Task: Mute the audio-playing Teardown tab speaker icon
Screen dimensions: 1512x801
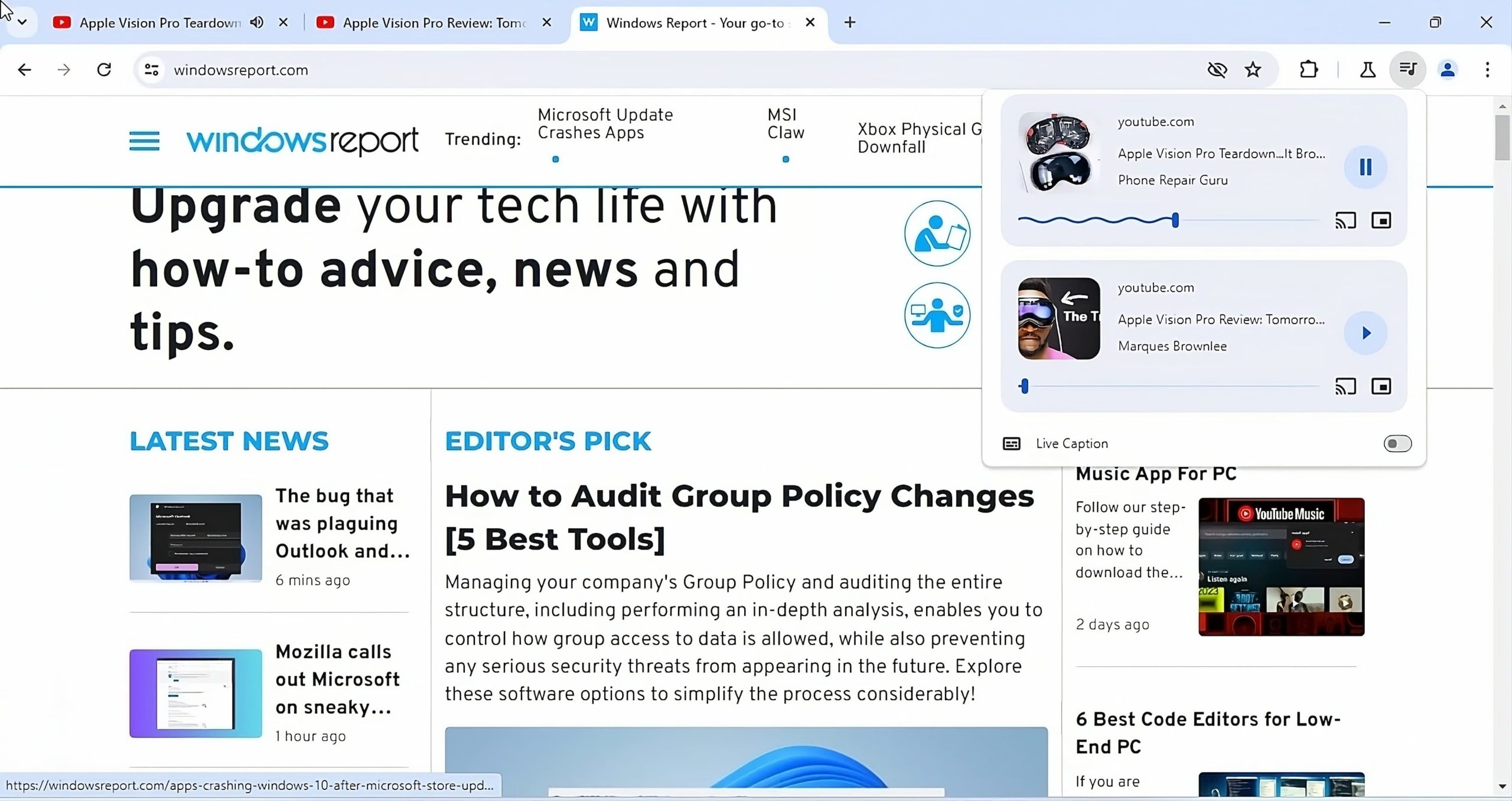Action: (x=256, y=22)
